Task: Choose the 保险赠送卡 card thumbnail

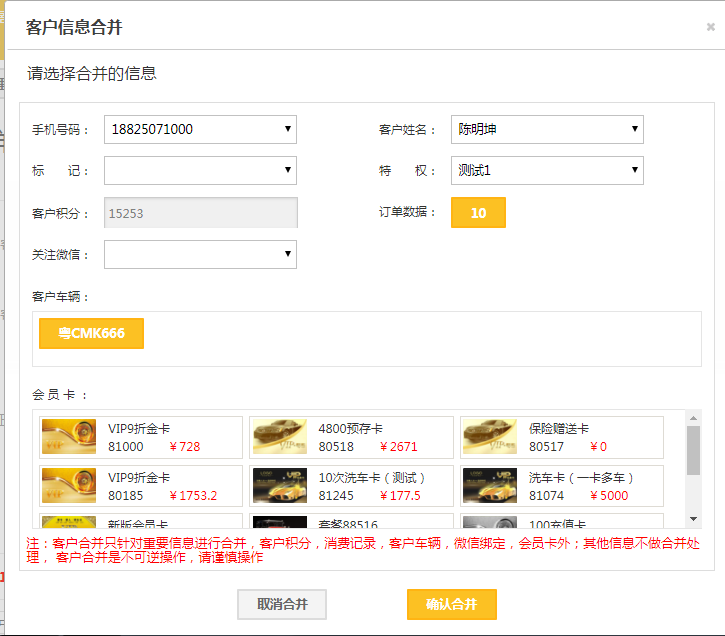Action: (x=490, y=437)
